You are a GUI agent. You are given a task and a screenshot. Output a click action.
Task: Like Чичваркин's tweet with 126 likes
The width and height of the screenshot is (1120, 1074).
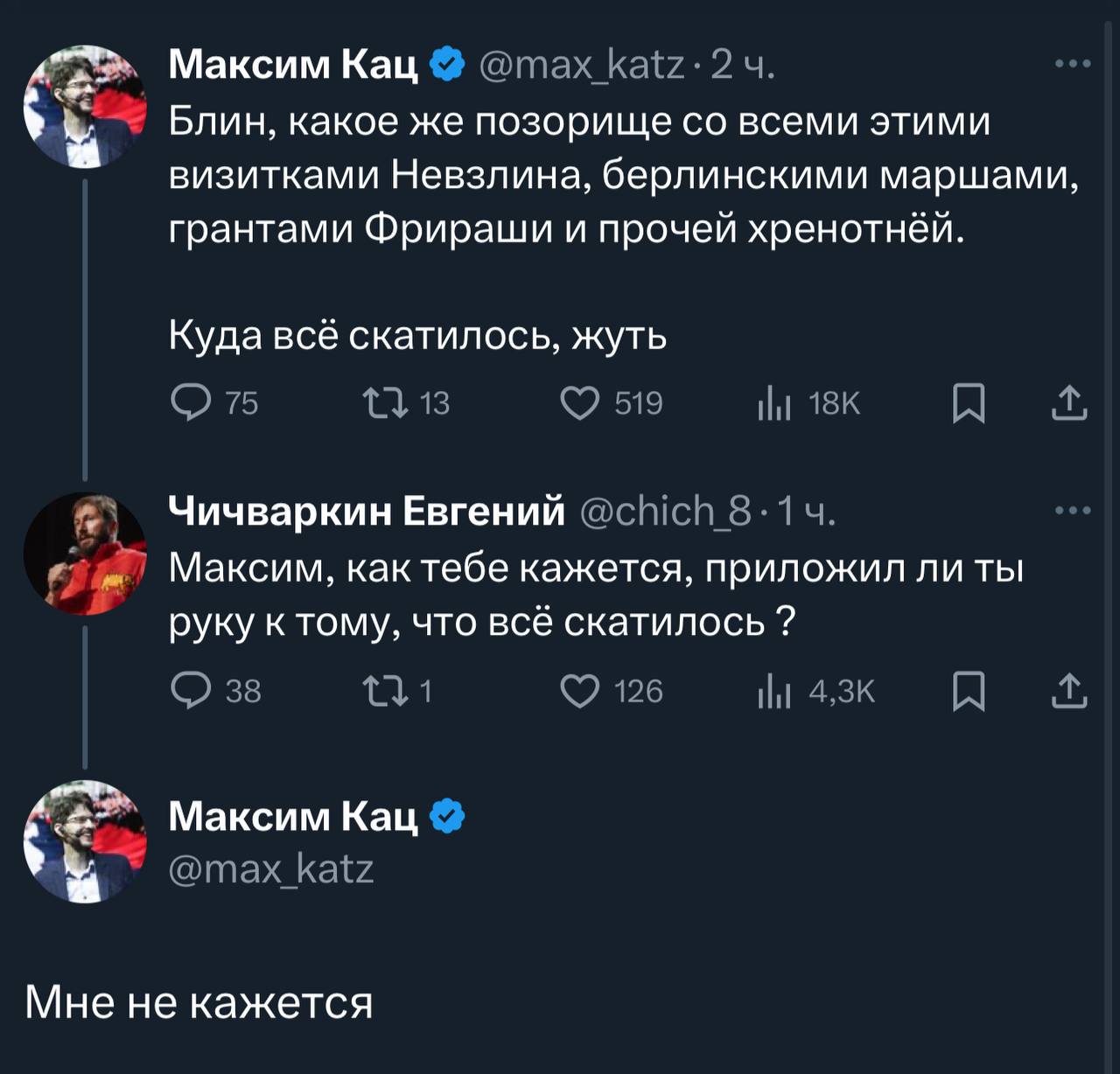[611, 691]
